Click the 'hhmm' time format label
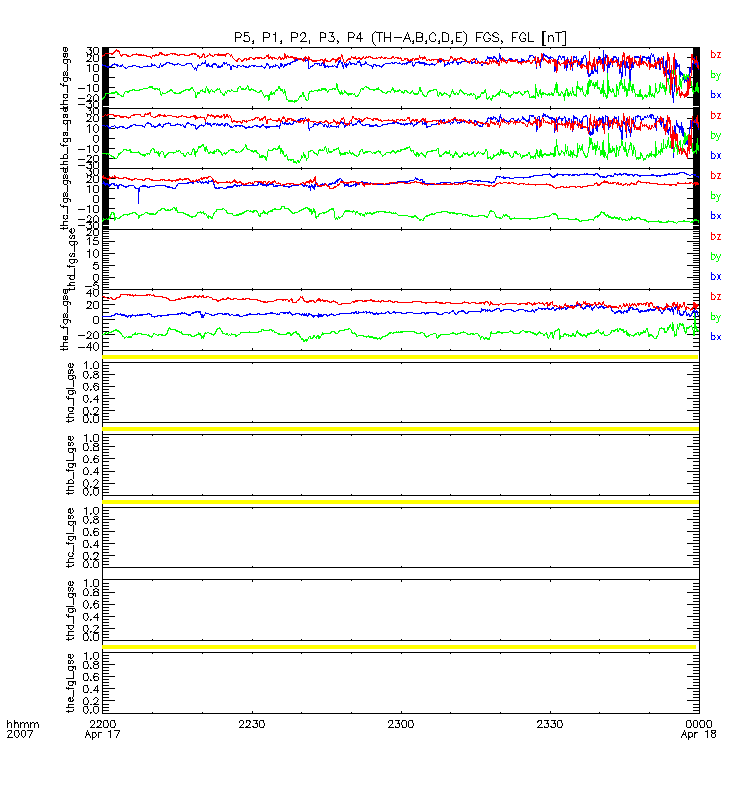This screenshot has height=800, width=750. coord(22,724)
